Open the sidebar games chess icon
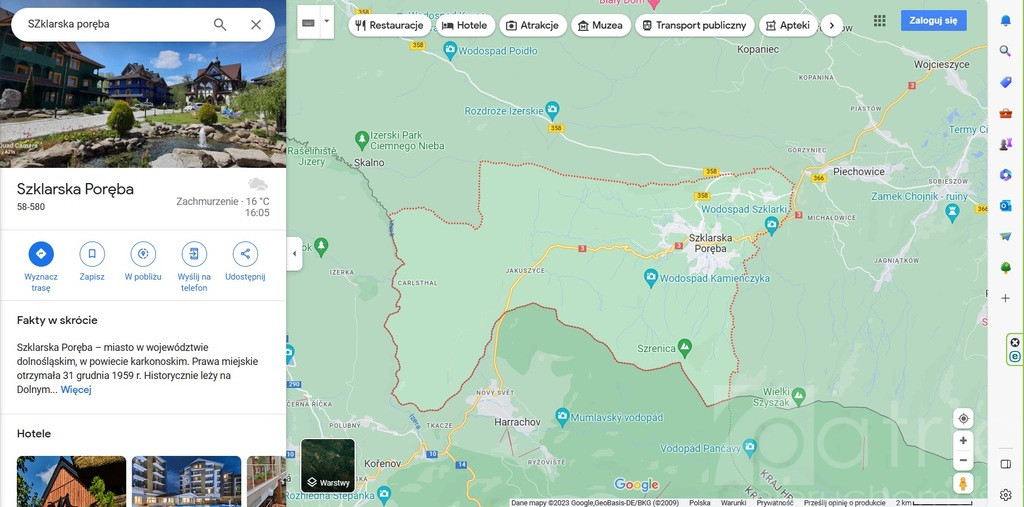Viewport: 1024px width, 507px height. coord(1006,144)
